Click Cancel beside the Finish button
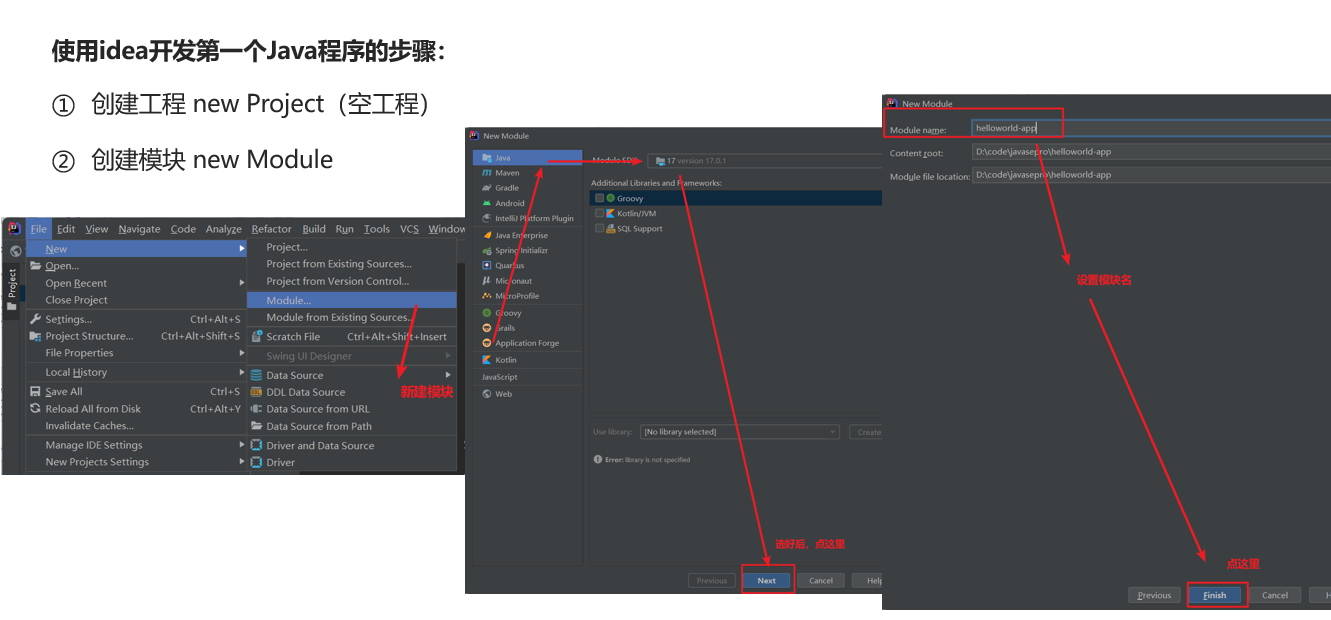 1275,595
